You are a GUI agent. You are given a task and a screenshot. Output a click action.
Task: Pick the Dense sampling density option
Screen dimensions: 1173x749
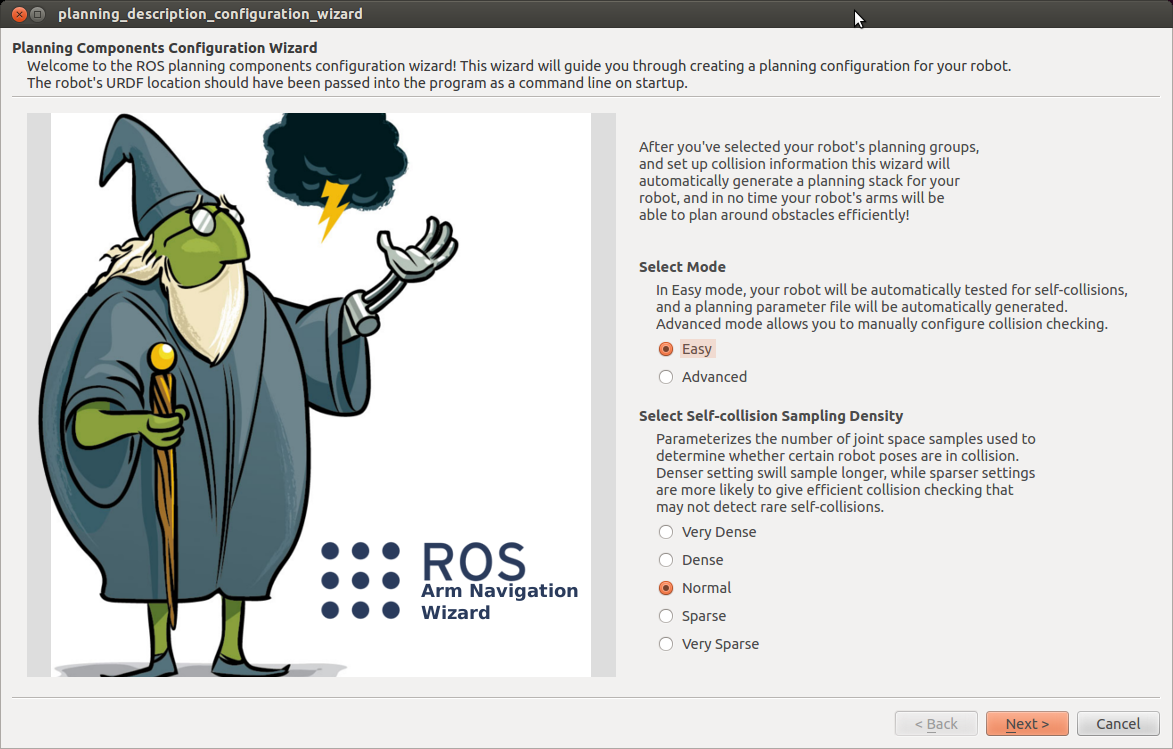click(x=666, y=560)
